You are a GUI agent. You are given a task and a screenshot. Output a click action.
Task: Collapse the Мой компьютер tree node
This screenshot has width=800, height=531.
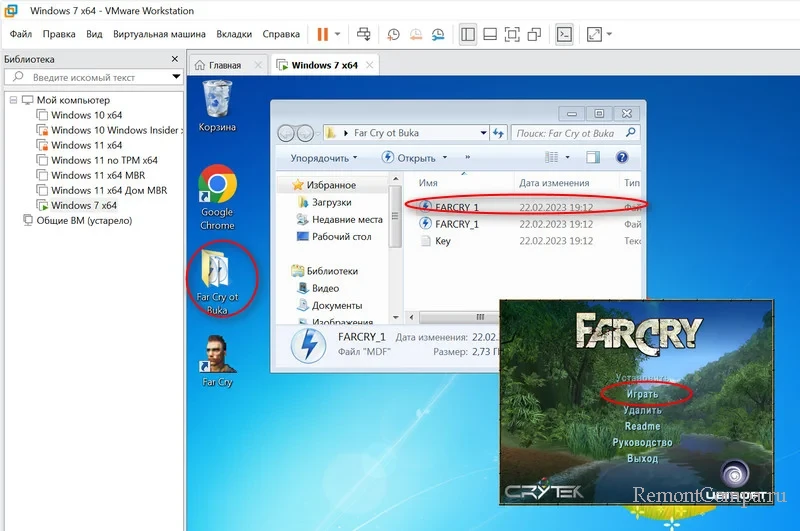point(13,100)
